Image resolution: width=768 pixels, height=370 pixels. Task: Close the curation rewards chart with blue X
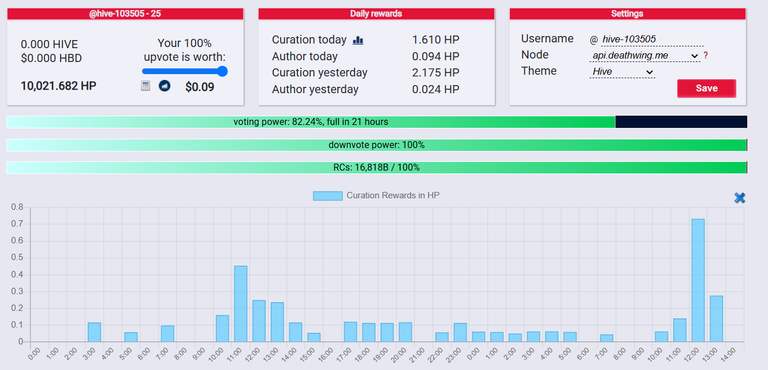pyautogui.click(x=740, y=198)
